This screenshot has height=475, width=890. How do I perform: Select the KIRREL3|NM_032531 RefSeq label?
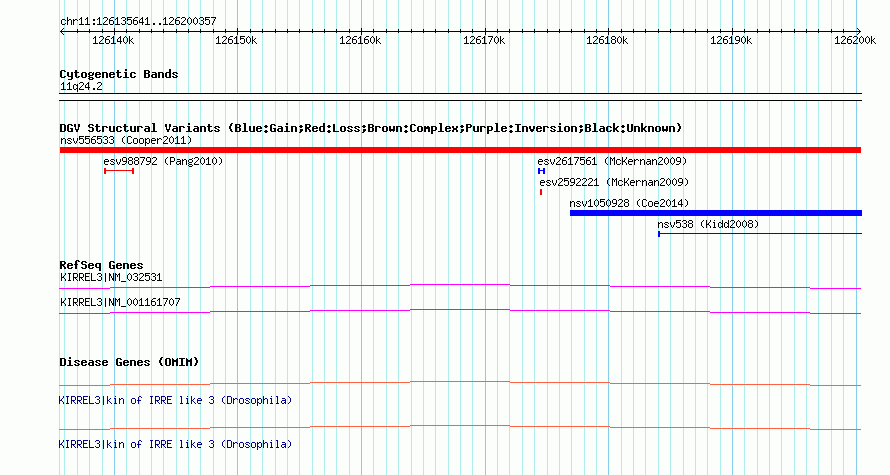coord(111,278)
